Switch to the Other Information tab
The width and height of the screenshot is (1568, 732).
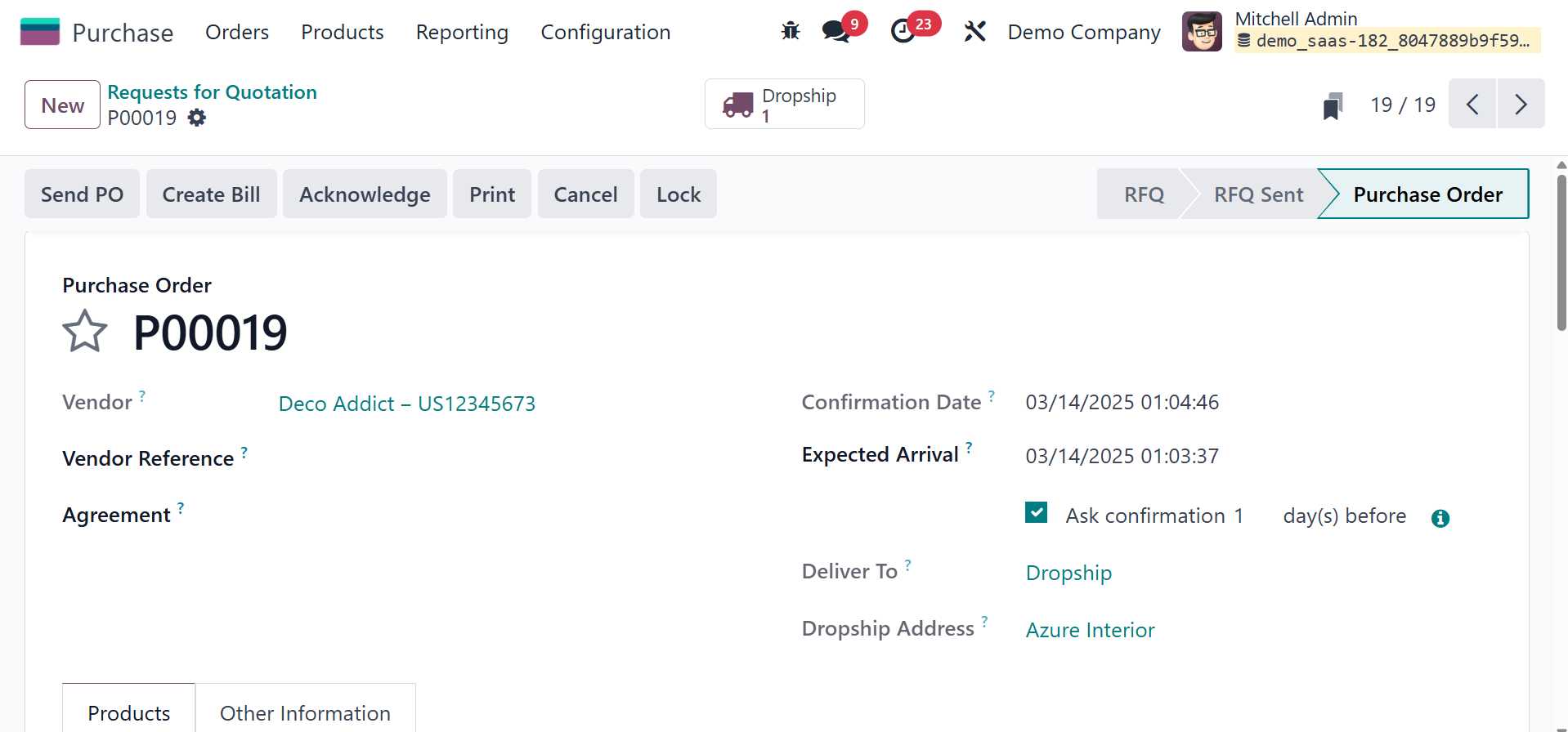pyautogui.click(x=305, y=712)
